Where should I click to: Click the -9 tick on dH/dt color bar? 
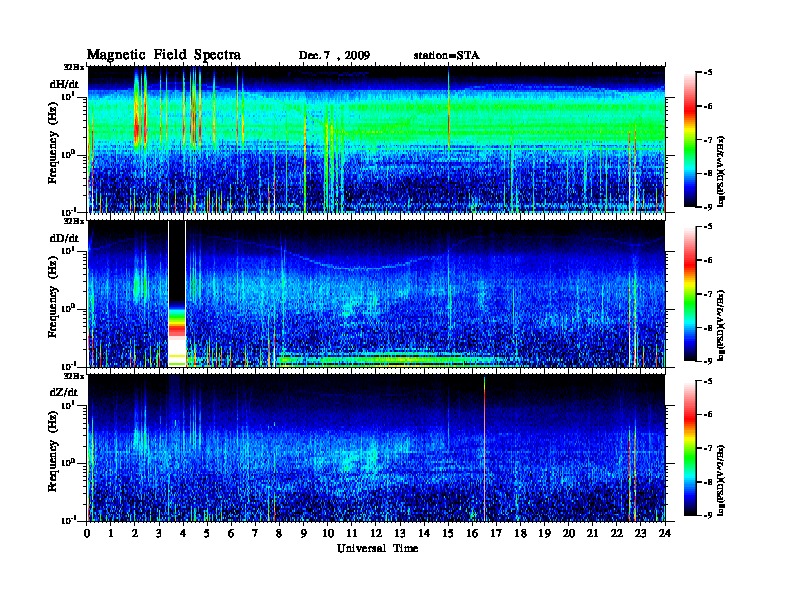coord(708,207)
